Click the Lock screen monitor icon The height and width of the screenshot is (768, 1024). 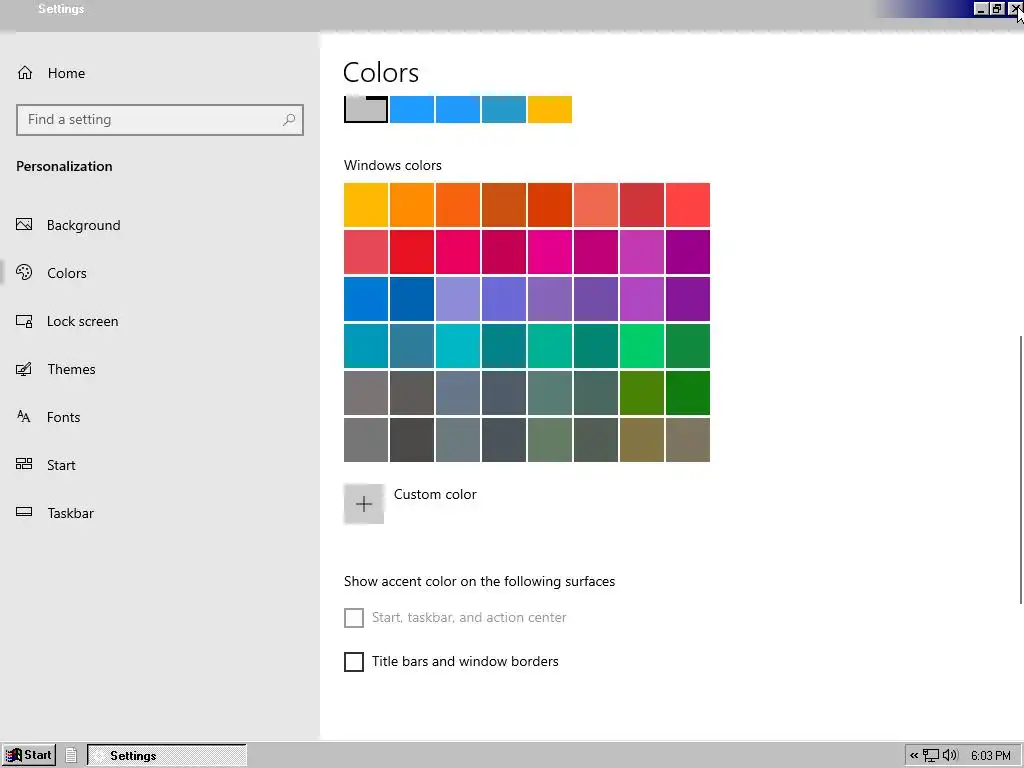tap(25, 321)
